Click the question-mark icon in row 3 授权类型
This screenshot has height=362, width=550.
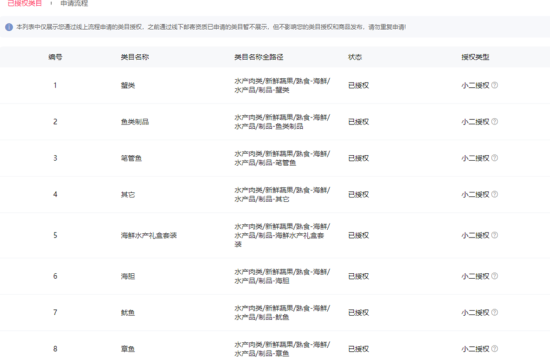click(495, 158)
